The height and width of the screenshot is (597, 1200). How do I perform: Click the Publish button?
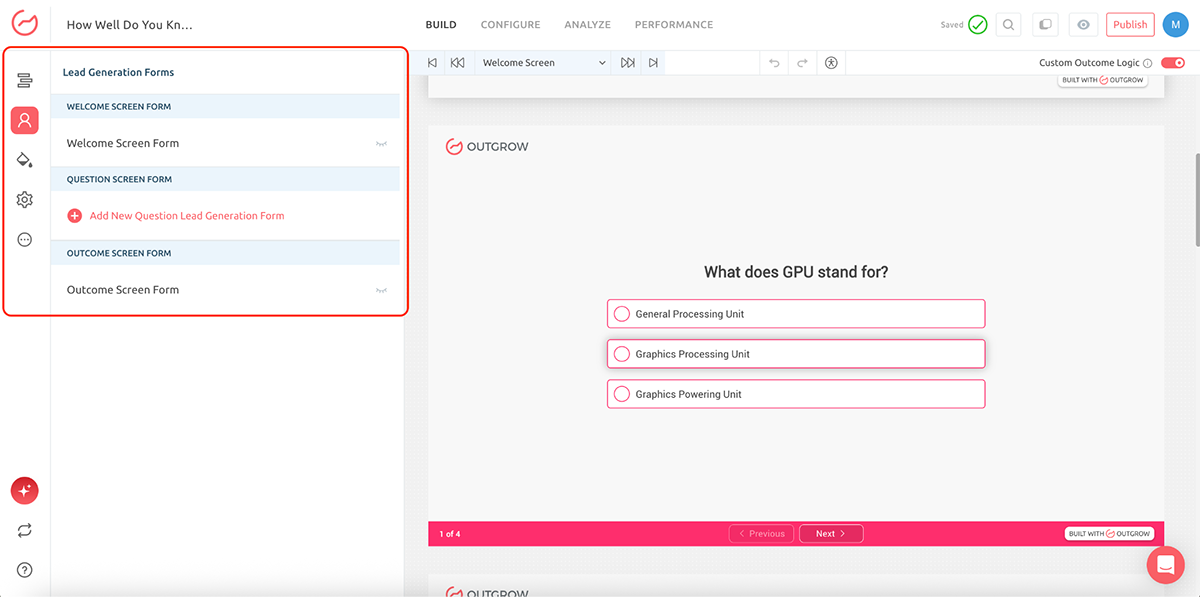pyautogui.click(x=1129, y=24)
